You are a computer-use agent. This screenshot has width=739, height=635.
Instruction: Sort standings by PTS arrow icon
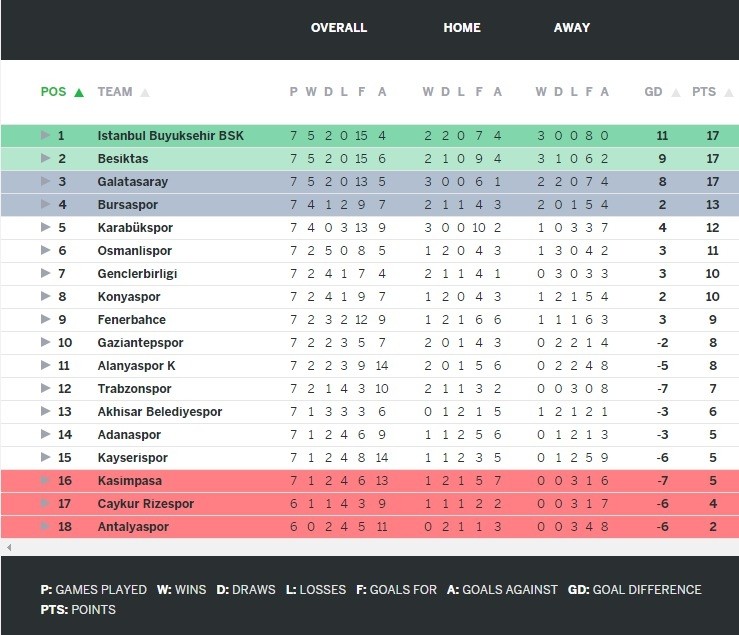(x=728, y=92)
